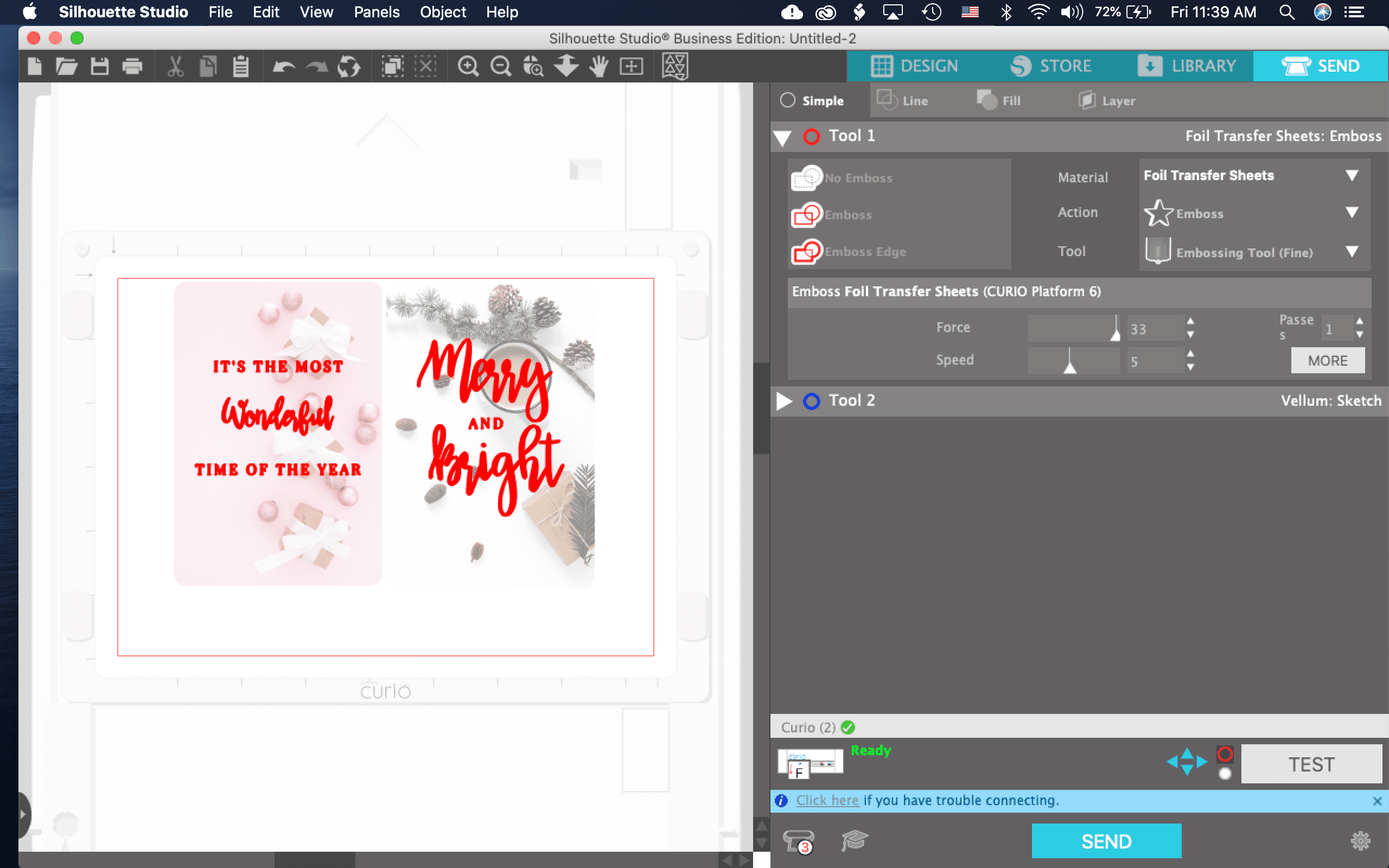Click the Cut scissors icon

175,67
